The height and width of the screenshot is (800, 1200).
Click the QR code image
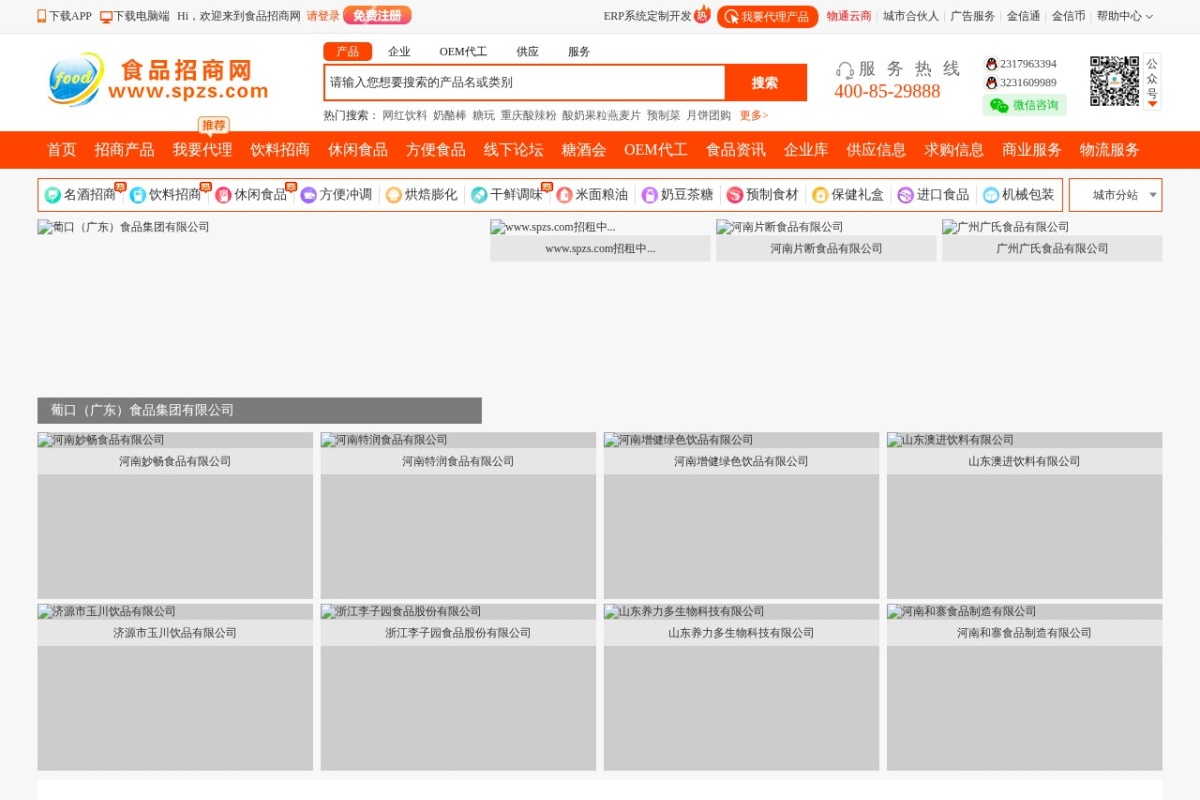coord(1114,81)
